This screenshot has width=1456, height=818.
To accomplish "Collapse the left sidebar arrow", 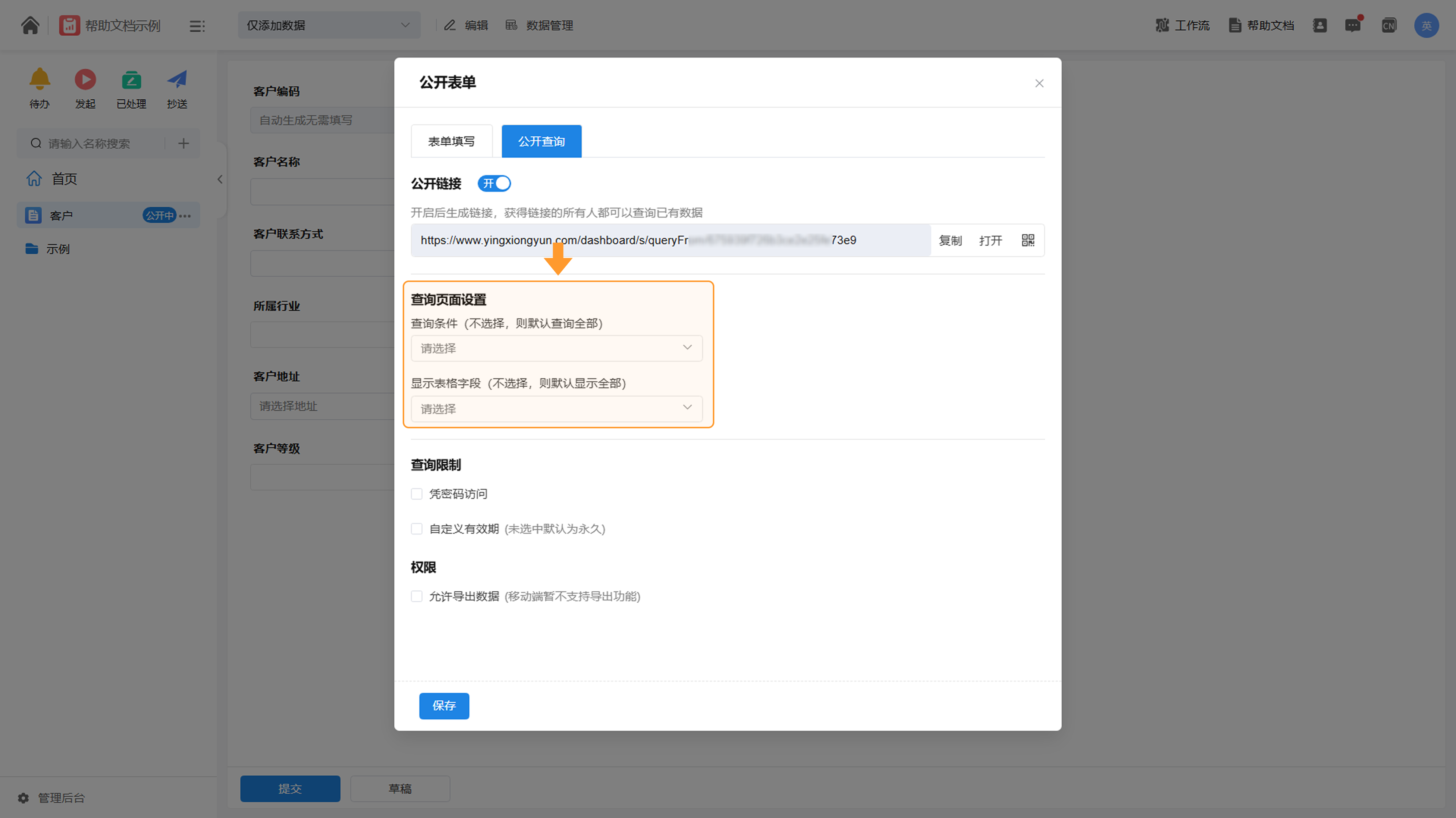I will pyautogui.click(x=220, y=180).
